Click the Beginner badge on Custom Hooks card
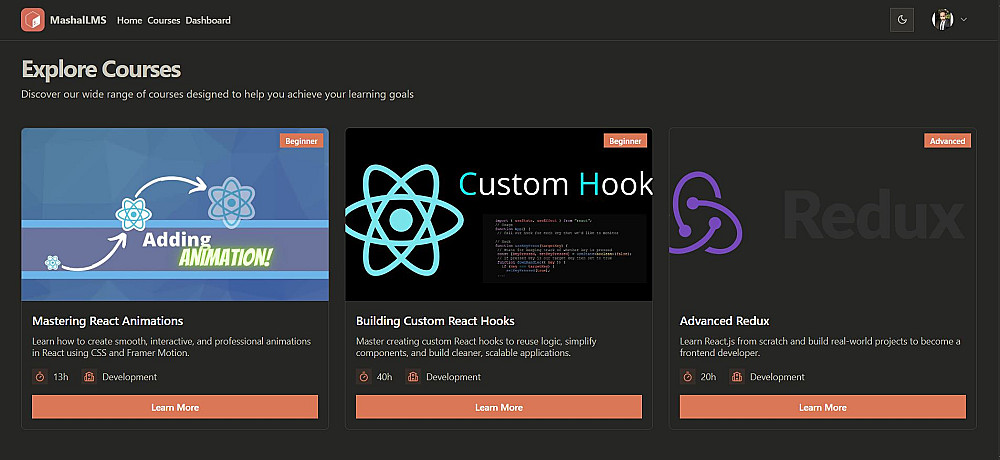The image size is (1000, 460). [x=625, y=141]
